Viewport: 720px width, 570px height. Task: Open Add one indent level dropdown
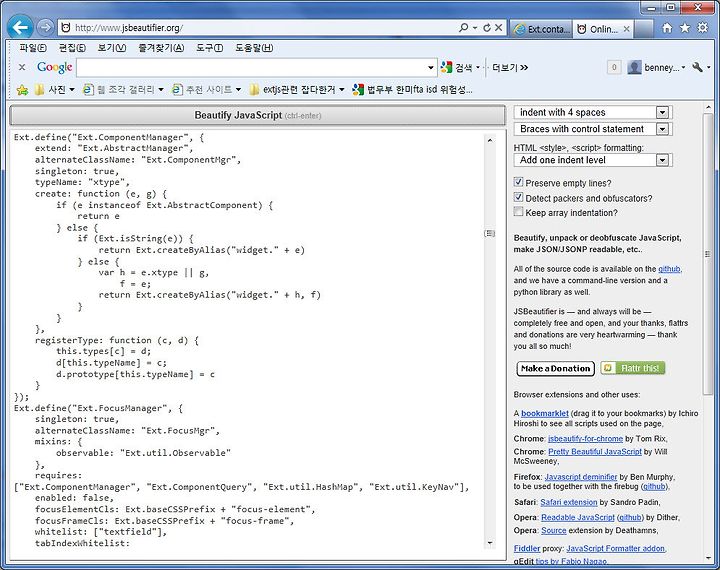coord(593,160)
